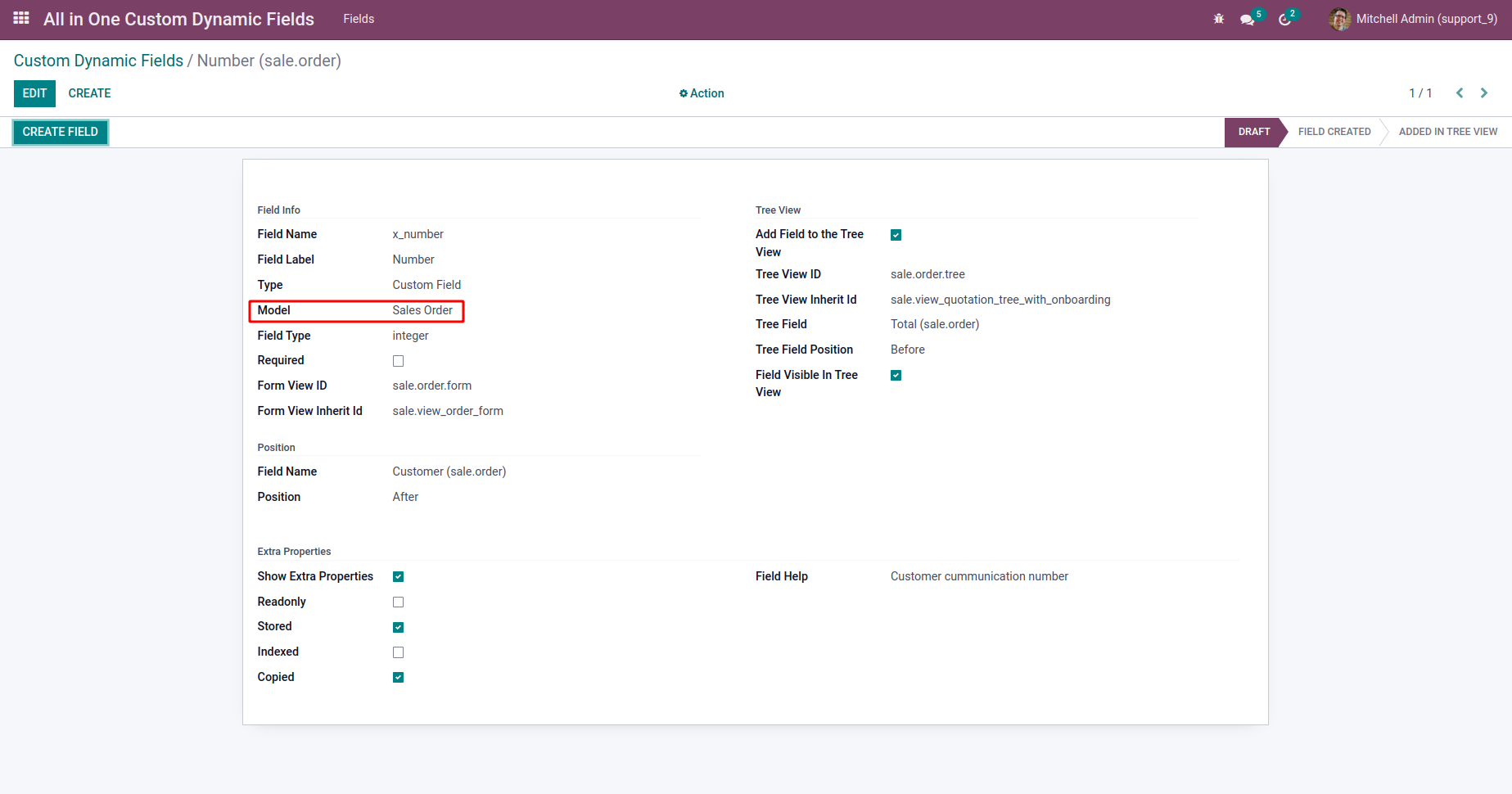Open Custom Dynamic Fields breadcrumb link
Image resolution: width=1512 pixels, height=794 pixels.
[x=98, y=61]
